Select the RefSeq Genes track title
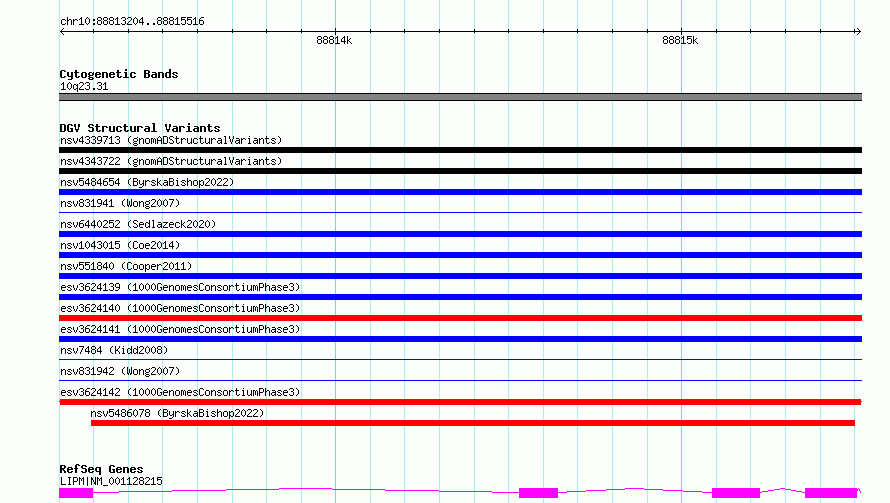Image resolution: width=890 pixels, height=503 pixels. (101, 469)
